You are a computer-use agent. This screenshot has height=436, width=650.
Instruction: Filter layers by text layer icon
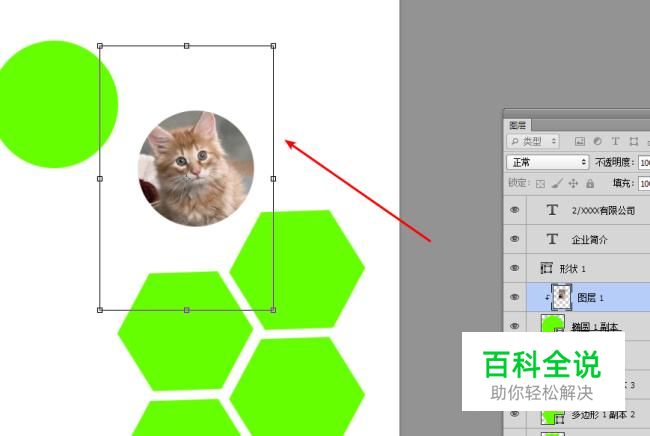(615, 141)
